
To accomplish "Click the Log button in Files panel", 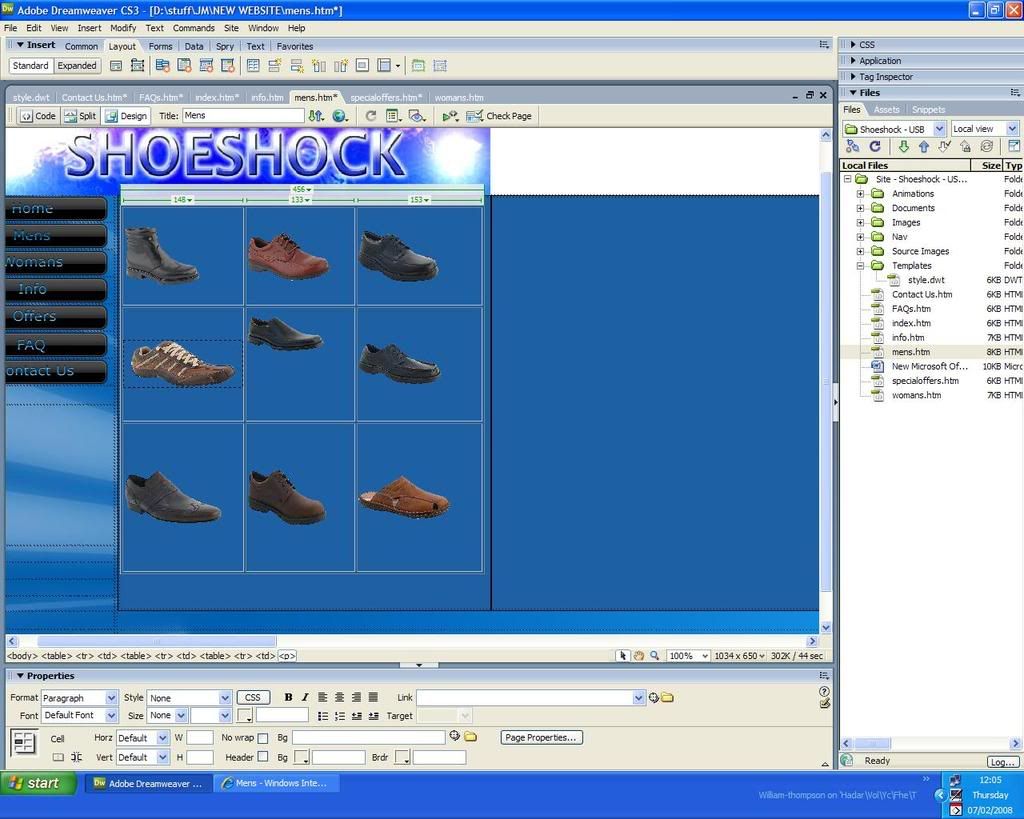I will pyautogui.click(x=1002, y=762).
